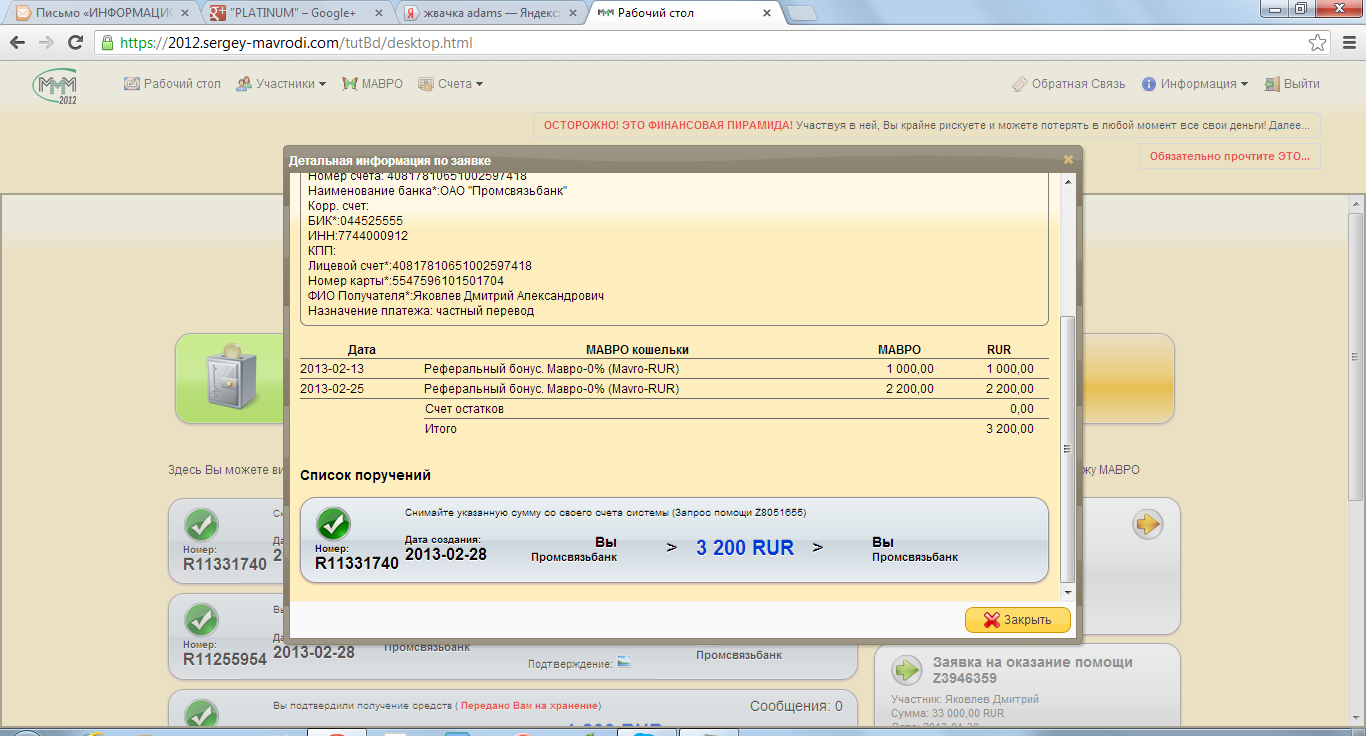Open the Заявка на оказание помощи Z3946359 heading
The height and width of the screenshot is (736, 1366).
(1033, 670)
